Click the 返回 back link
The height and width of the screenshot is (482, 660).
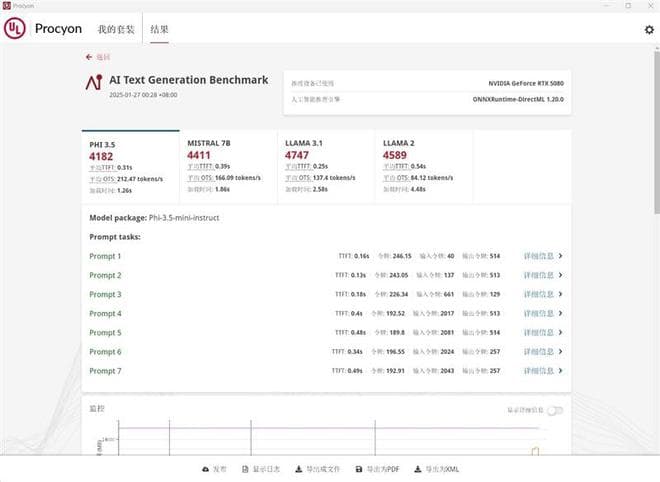[x=99, y=57]
